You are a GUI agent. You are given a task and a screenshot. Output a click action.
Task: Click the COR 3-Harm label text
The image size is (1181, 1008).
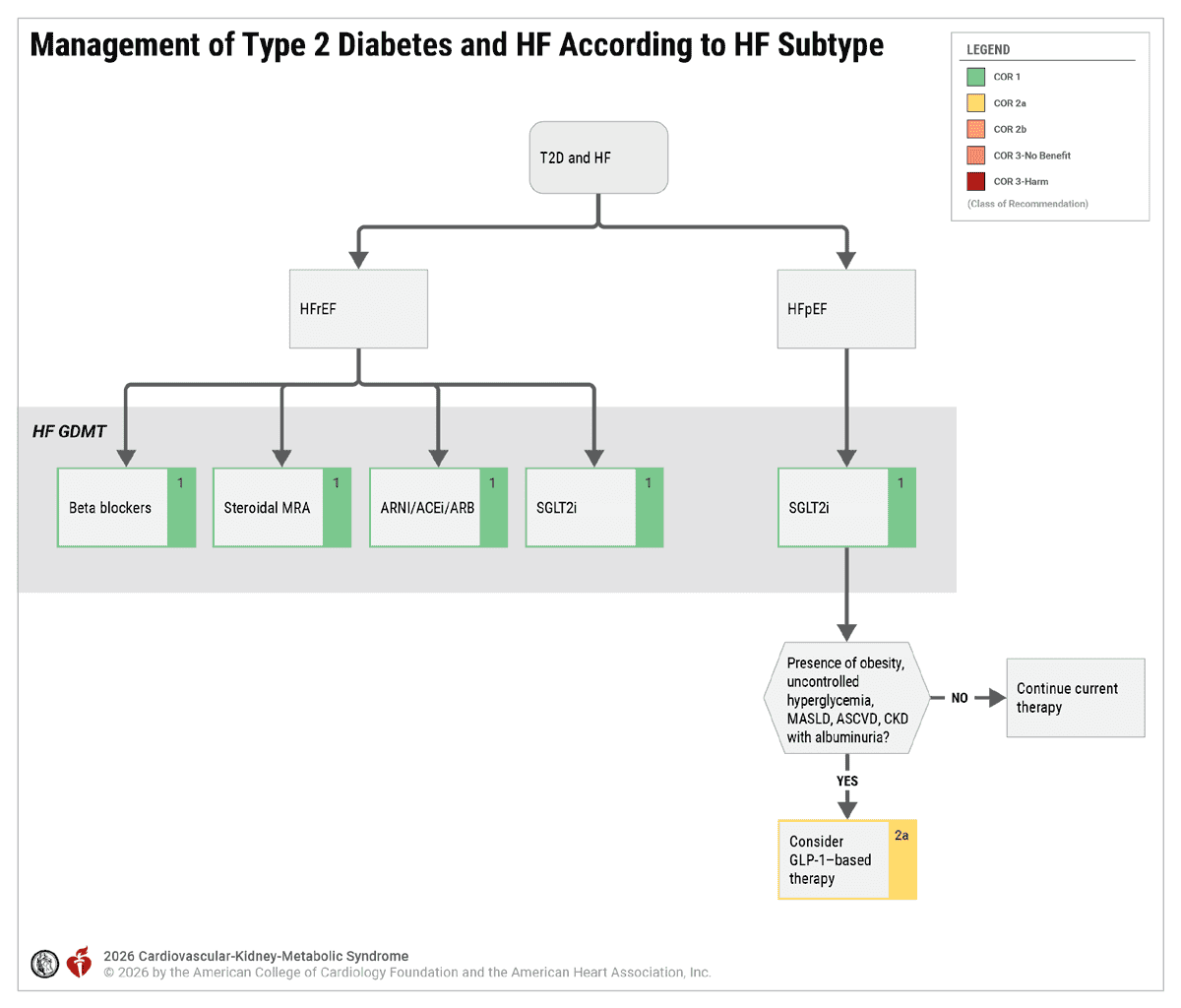(1021, 181)
